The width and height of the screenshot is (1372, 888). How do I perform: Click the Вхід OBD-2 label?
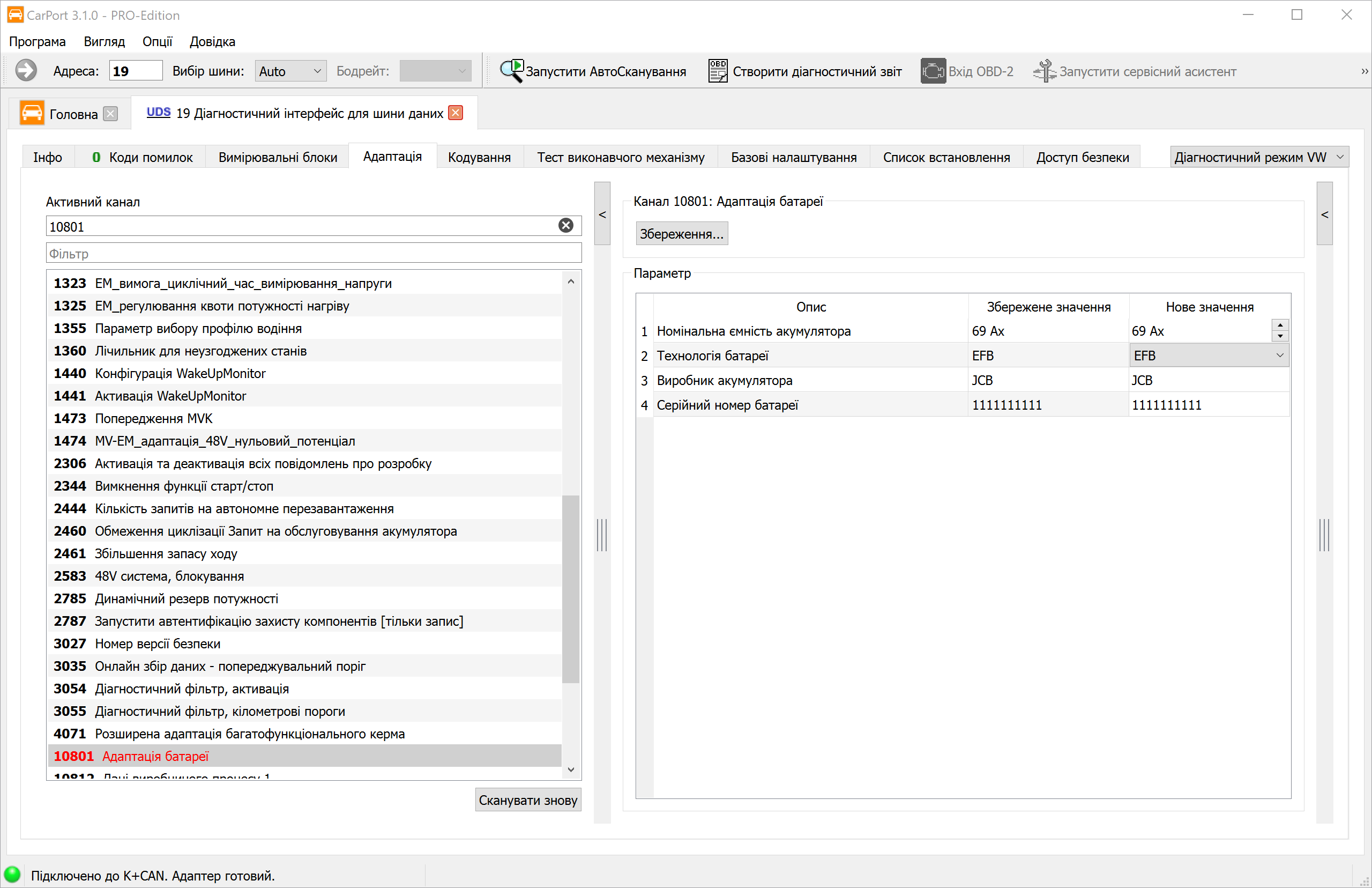point(981,71)
